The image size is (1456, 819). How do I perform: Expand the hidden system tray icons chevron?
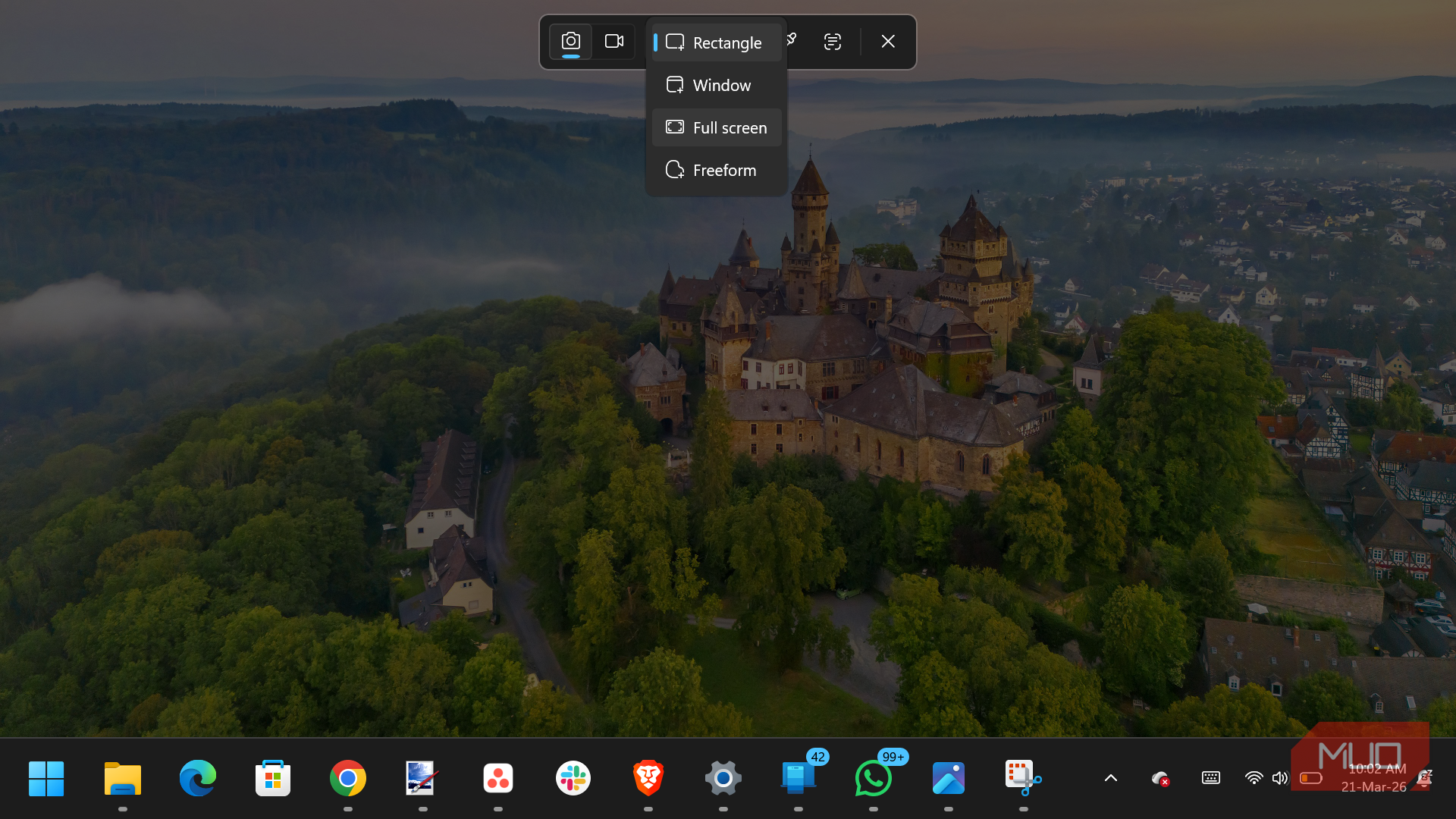tap(1111, 778)
